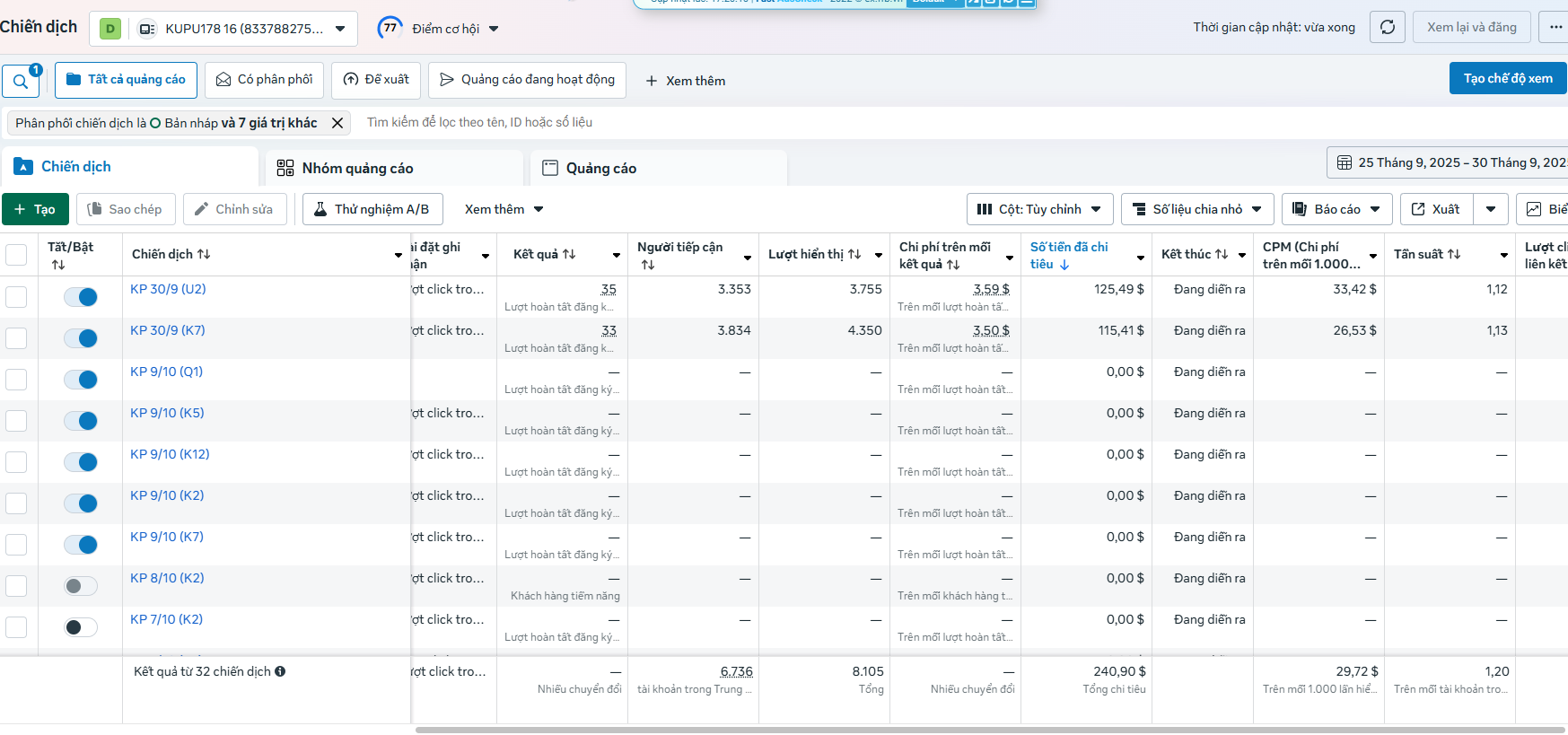Sort the Tần suất column
The height and width of the screenshot is (735, 1568).
[1454, 254]
